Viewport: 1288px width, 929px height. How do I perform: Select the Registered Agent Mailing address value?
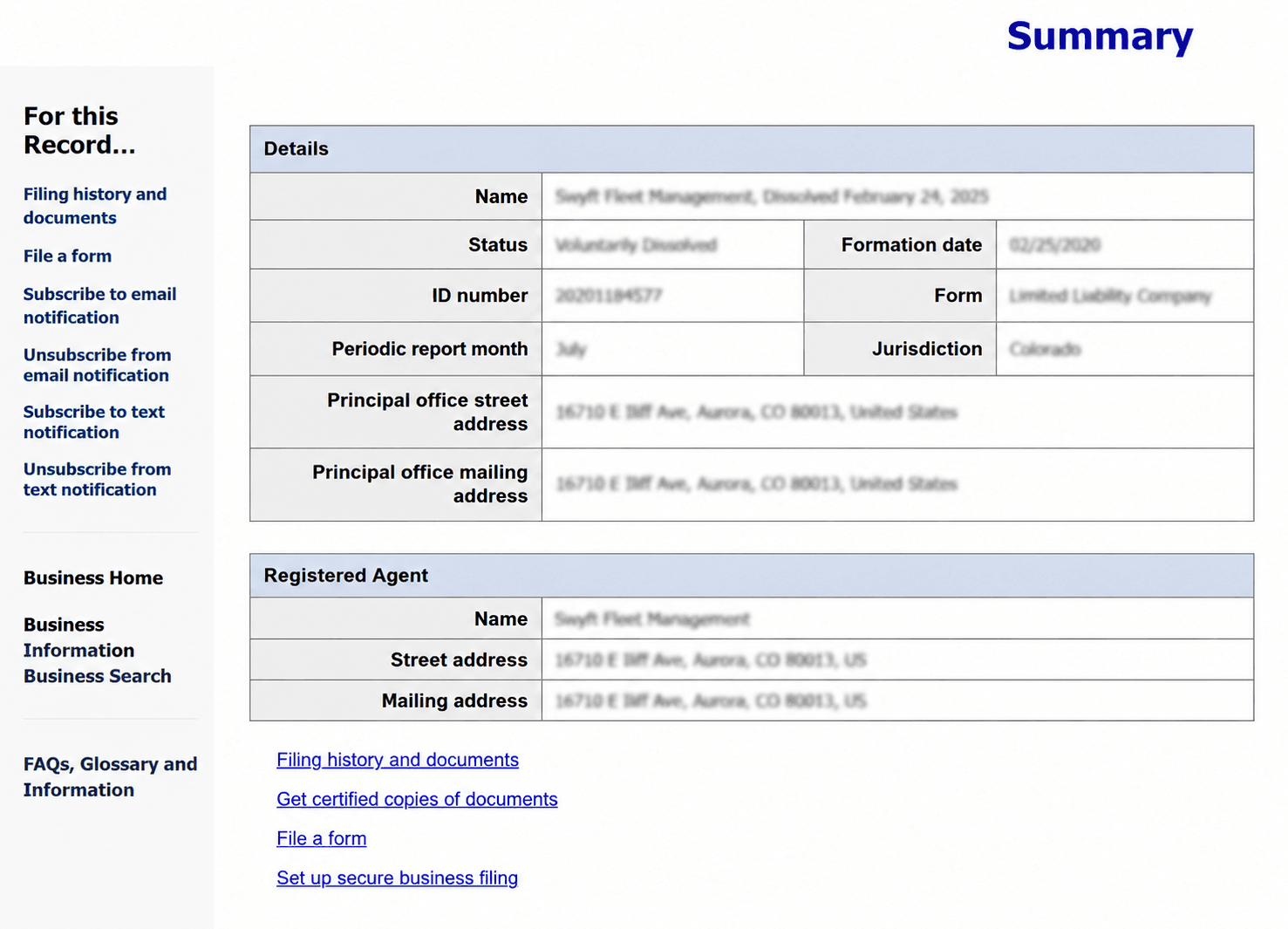click(x=711, y=701)
